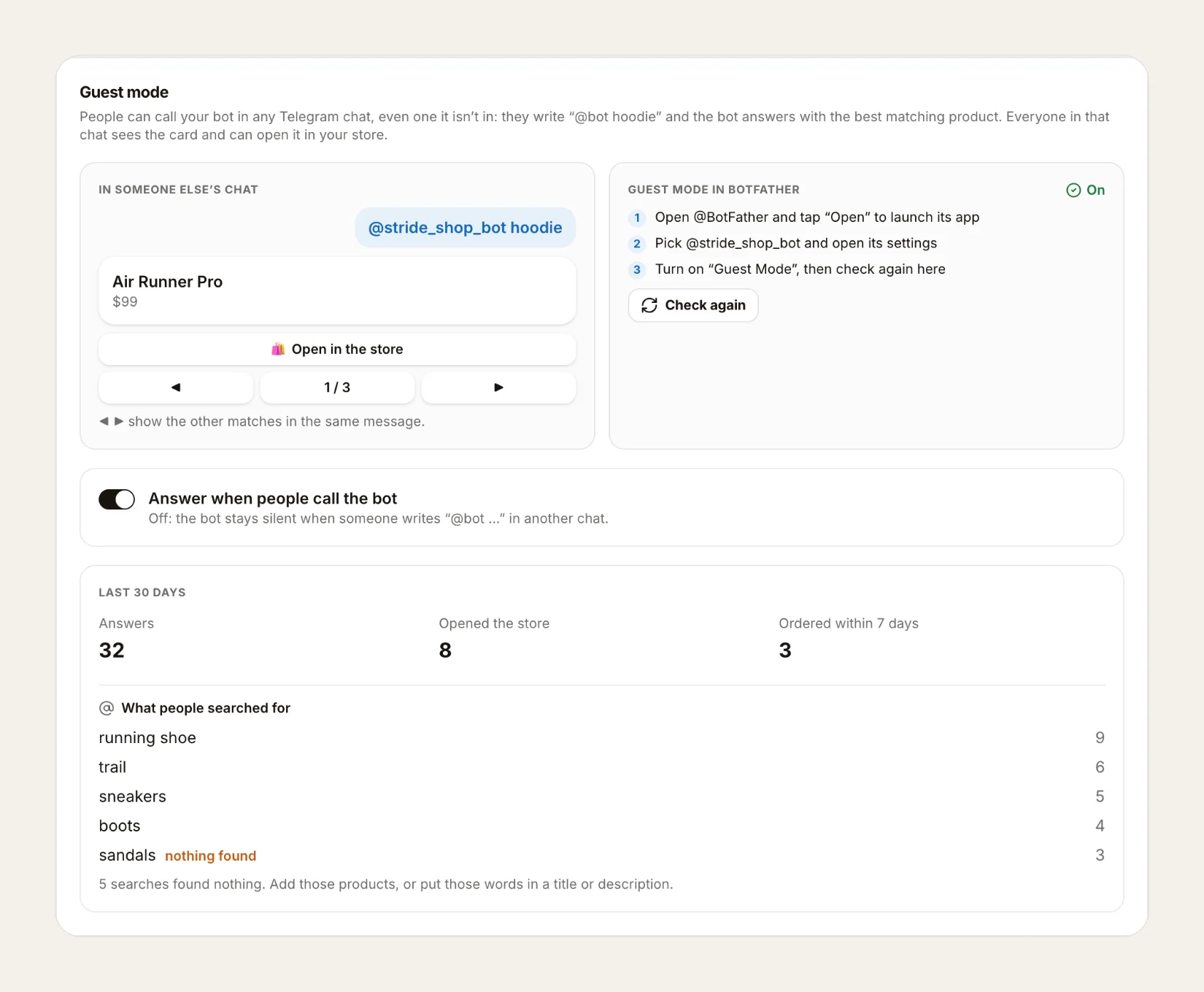
Task: Click the shopping bags emoji icon
Action: [278, 349]
